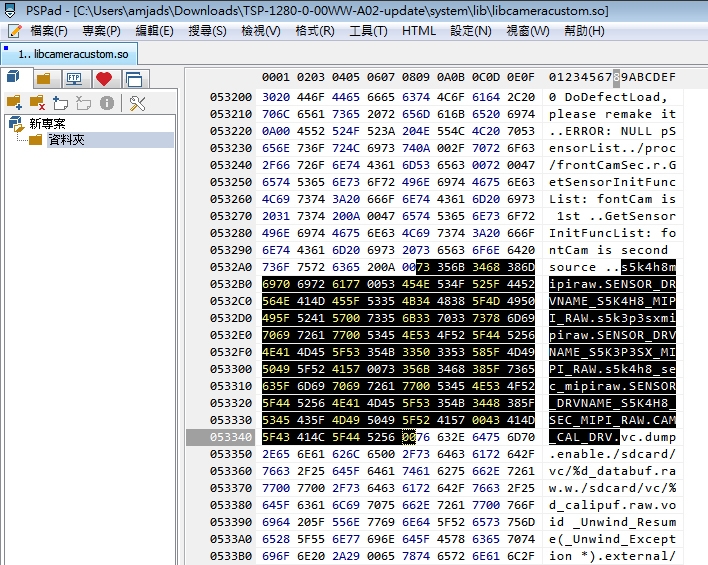Click ASCII text 'please remake it'
The image size is (708, 565).
coord(612,114)
